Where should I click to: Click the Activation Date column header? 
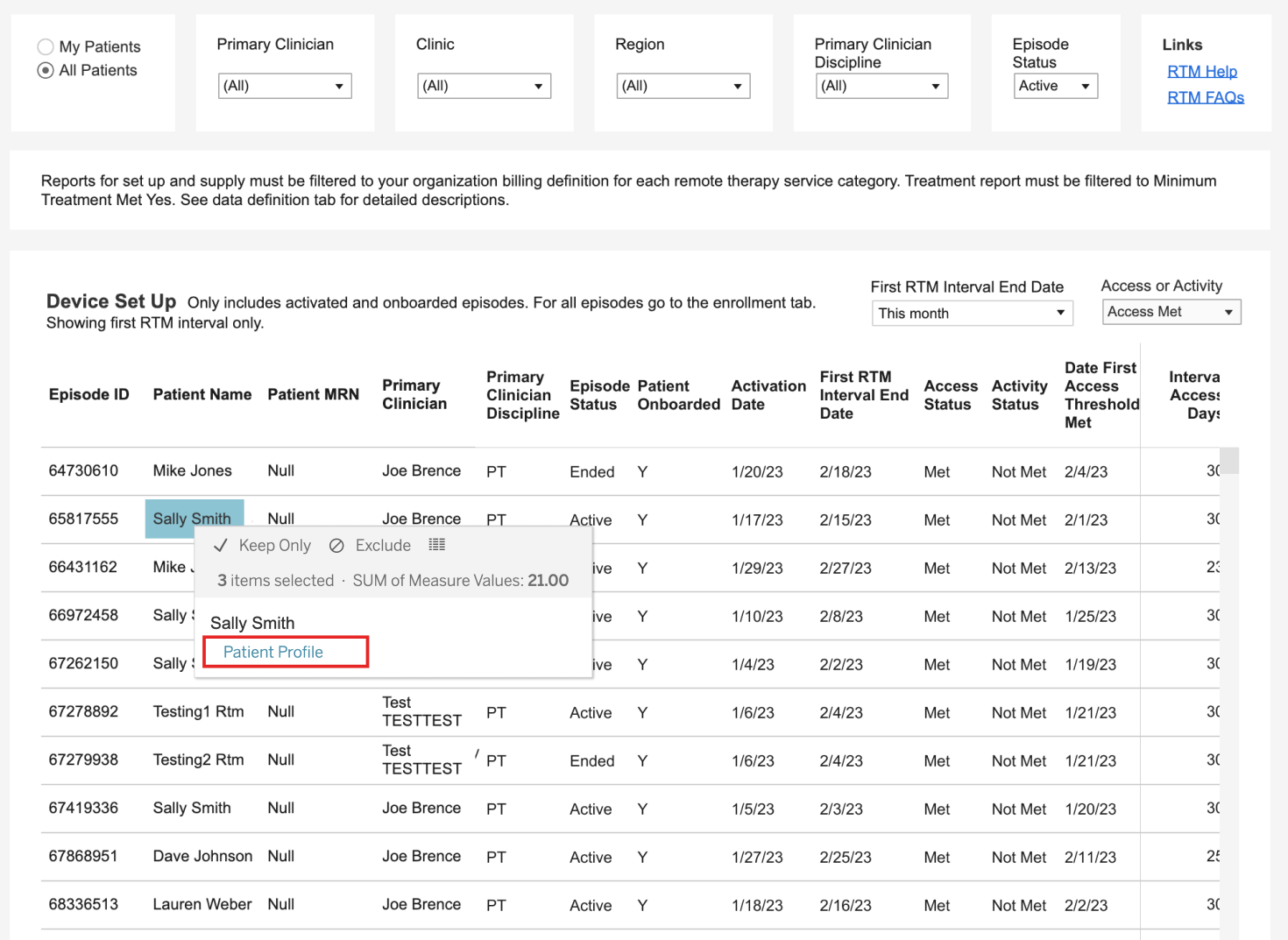[x=768, y=395]
